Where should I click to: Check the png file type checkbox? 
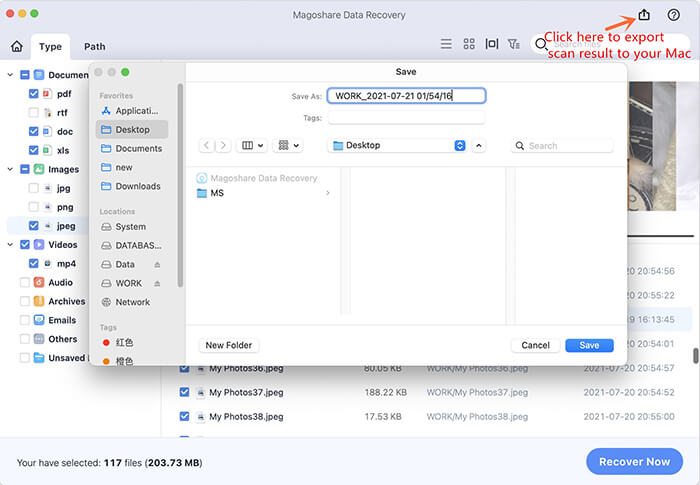33,207
